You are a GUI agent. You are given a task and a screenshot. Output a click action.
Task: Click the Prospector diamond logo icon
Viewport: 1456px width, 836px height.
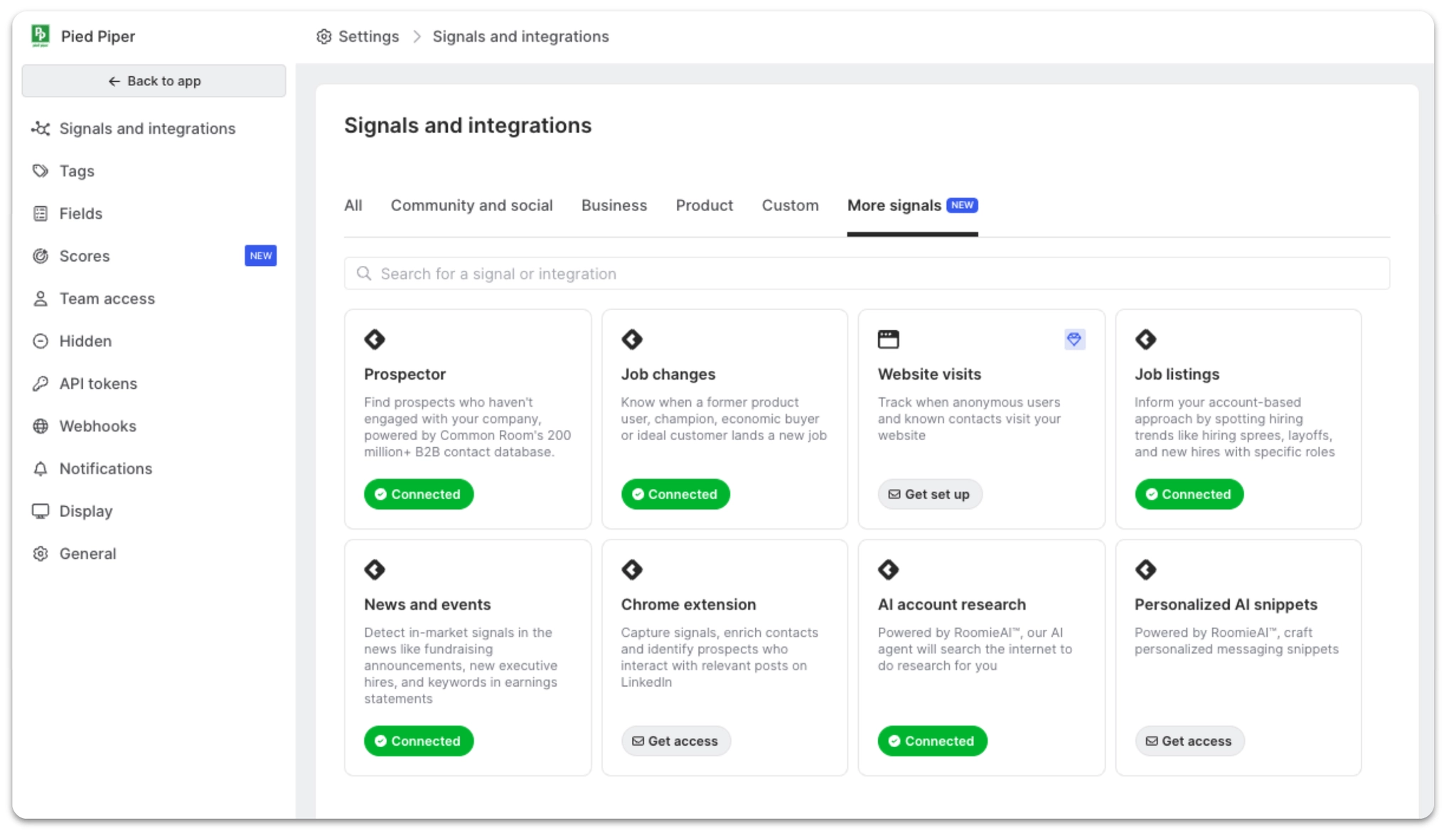coord(375,339)
